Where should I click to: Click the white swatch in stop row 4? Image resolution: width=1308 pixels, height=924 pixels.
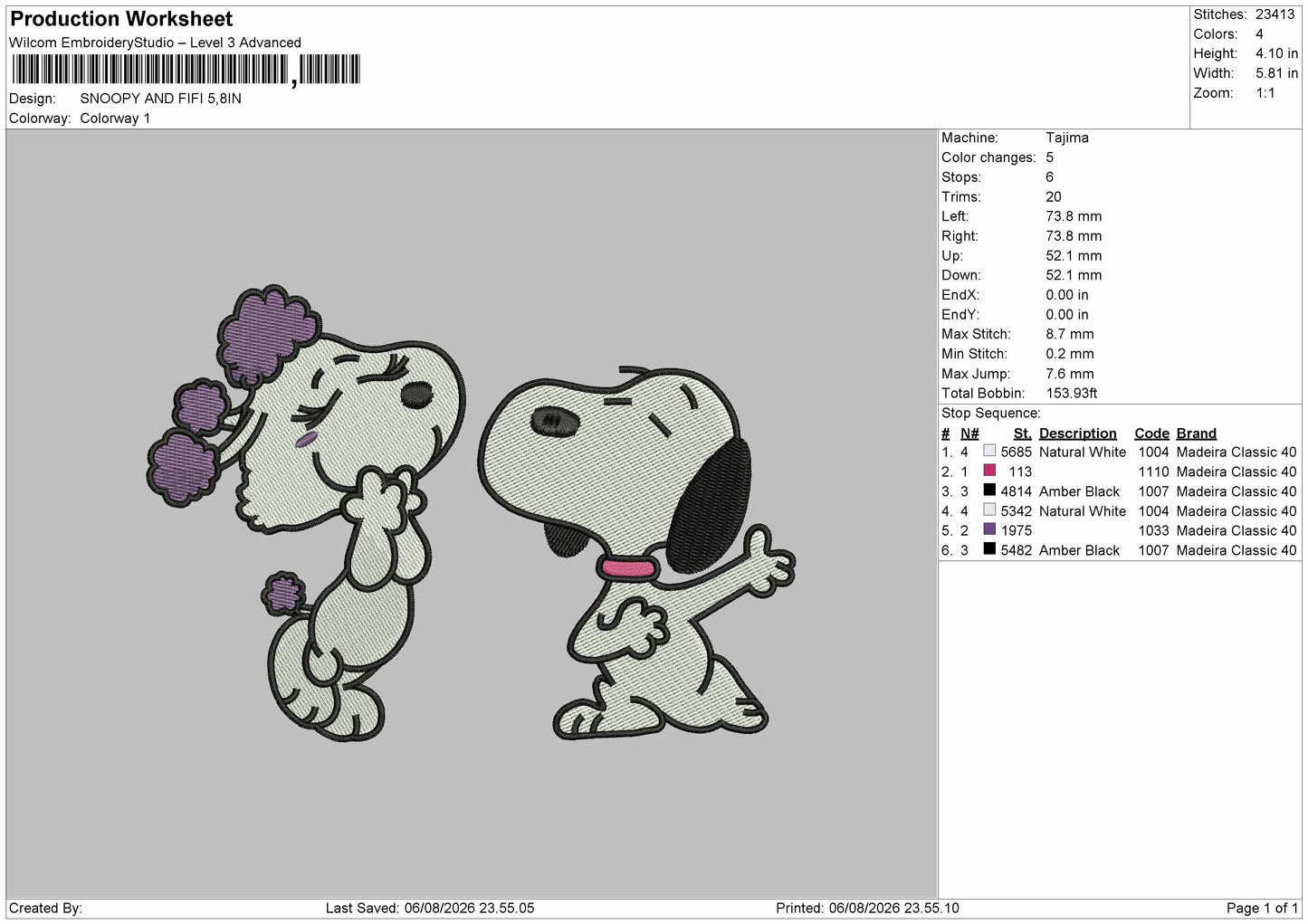989,510
